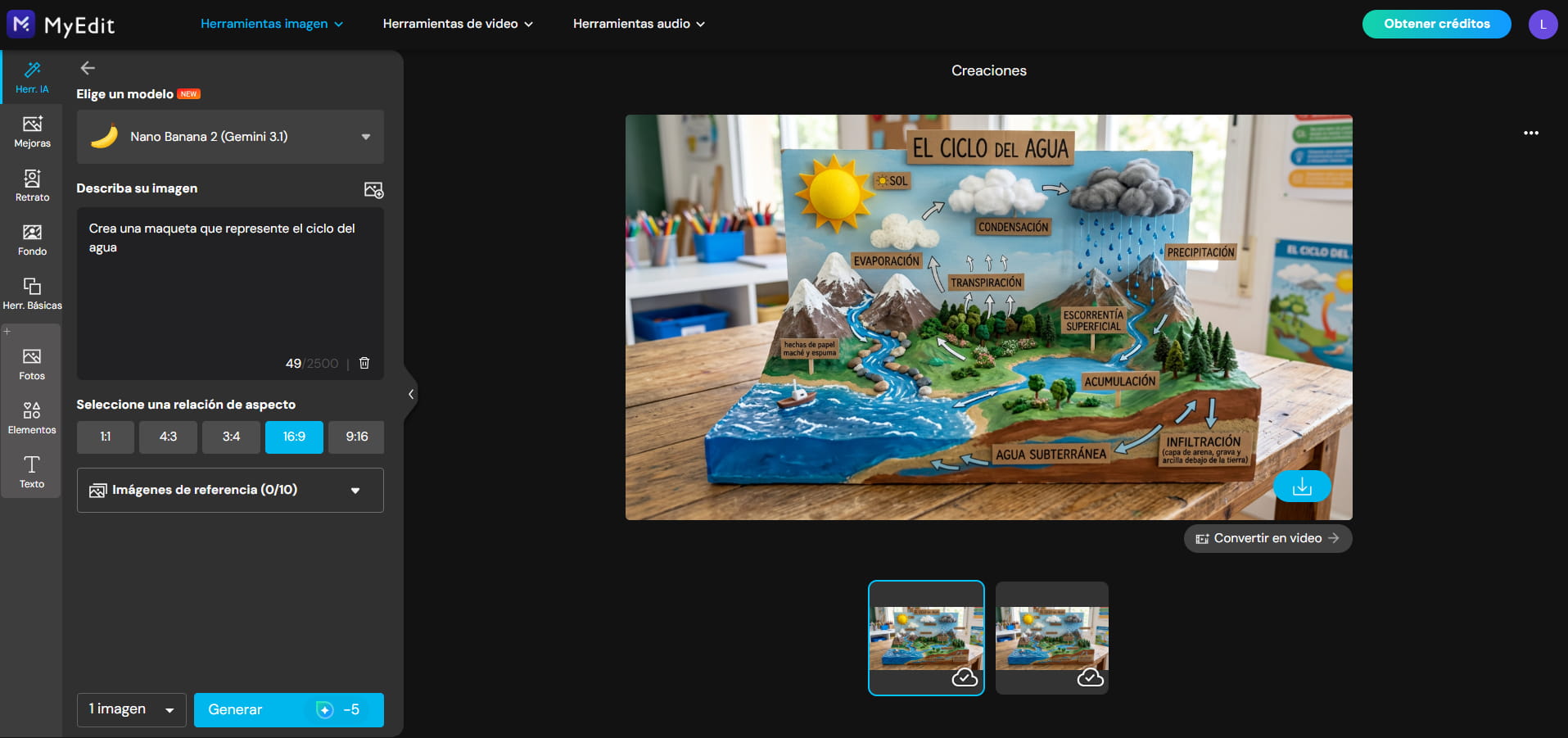Open the Elementos sidebar panel

(32, 418)
